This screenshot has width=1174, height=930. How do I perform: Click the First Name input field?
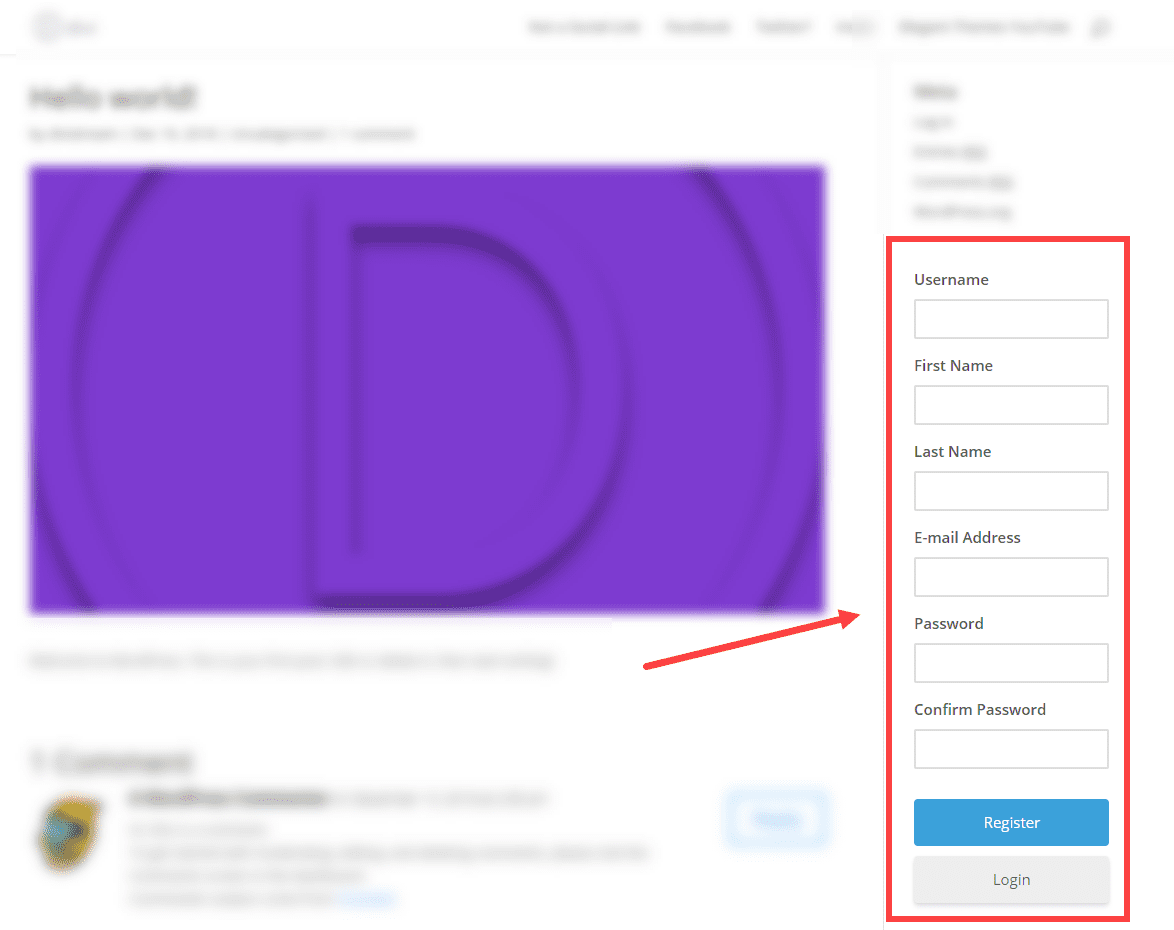coord(1011,404)
